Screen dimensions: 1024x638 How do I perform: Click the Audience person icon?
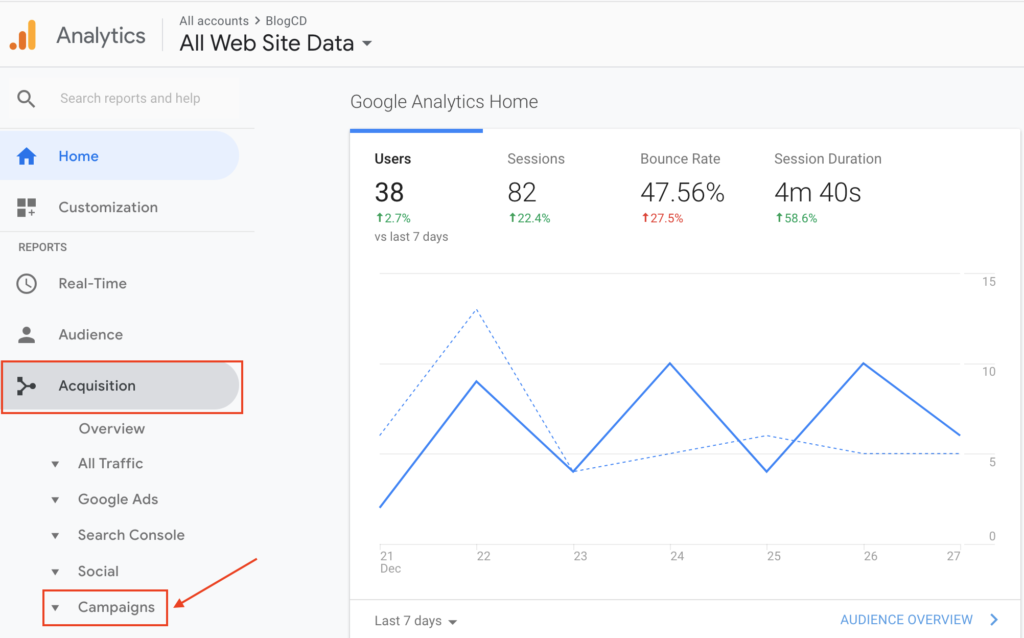coord(26,334)
